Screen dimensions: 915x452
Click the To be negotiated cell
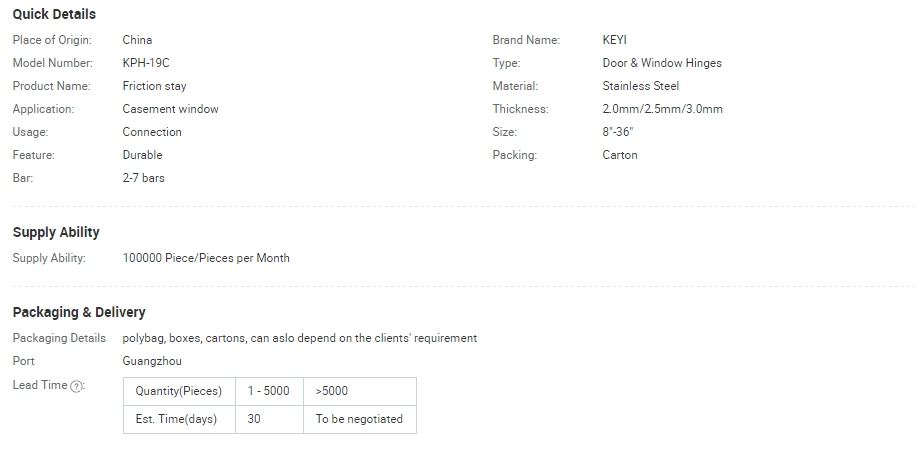tap(359, 419)
